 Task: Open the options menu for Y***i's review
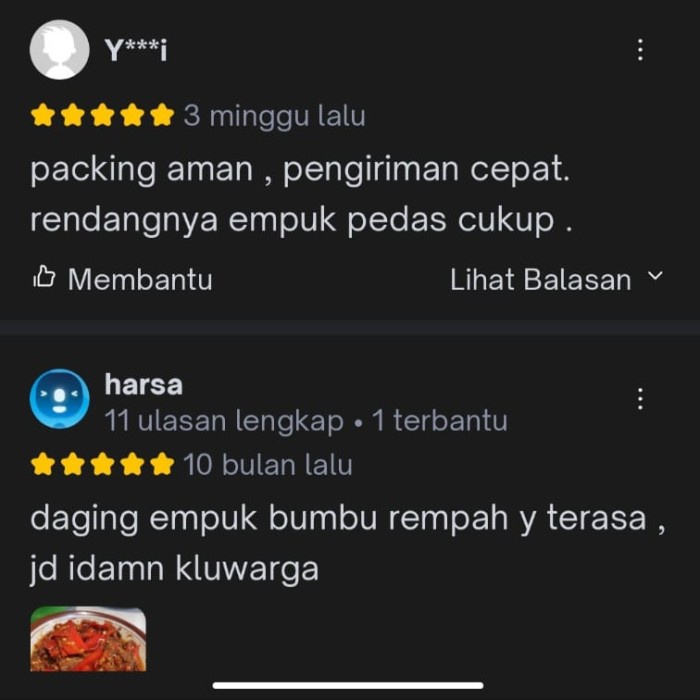[640, 50]
